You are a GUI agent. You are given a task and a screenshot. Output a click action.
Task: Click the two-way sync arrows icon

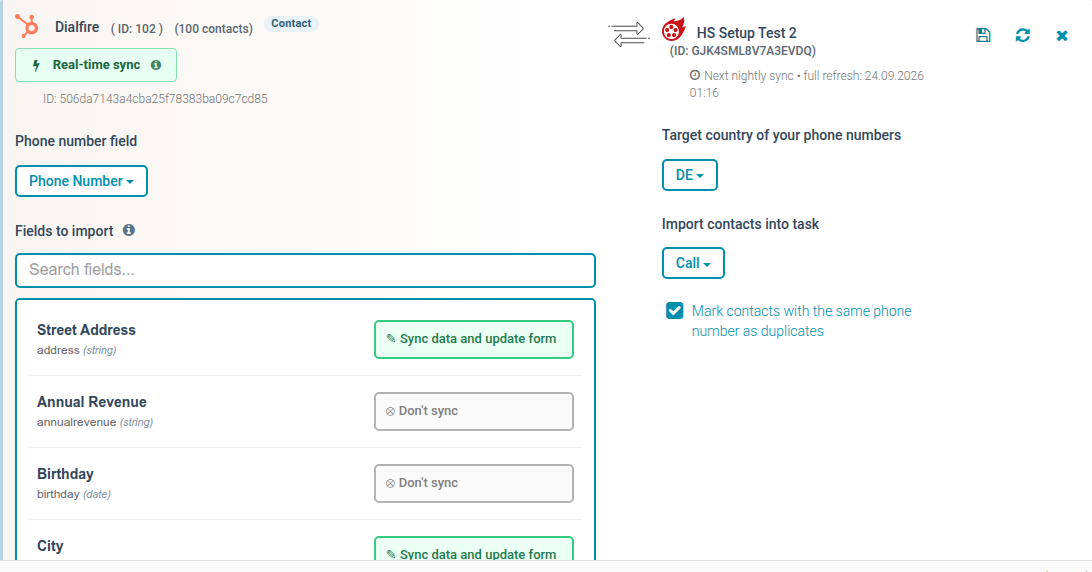(x=627, y=34)
